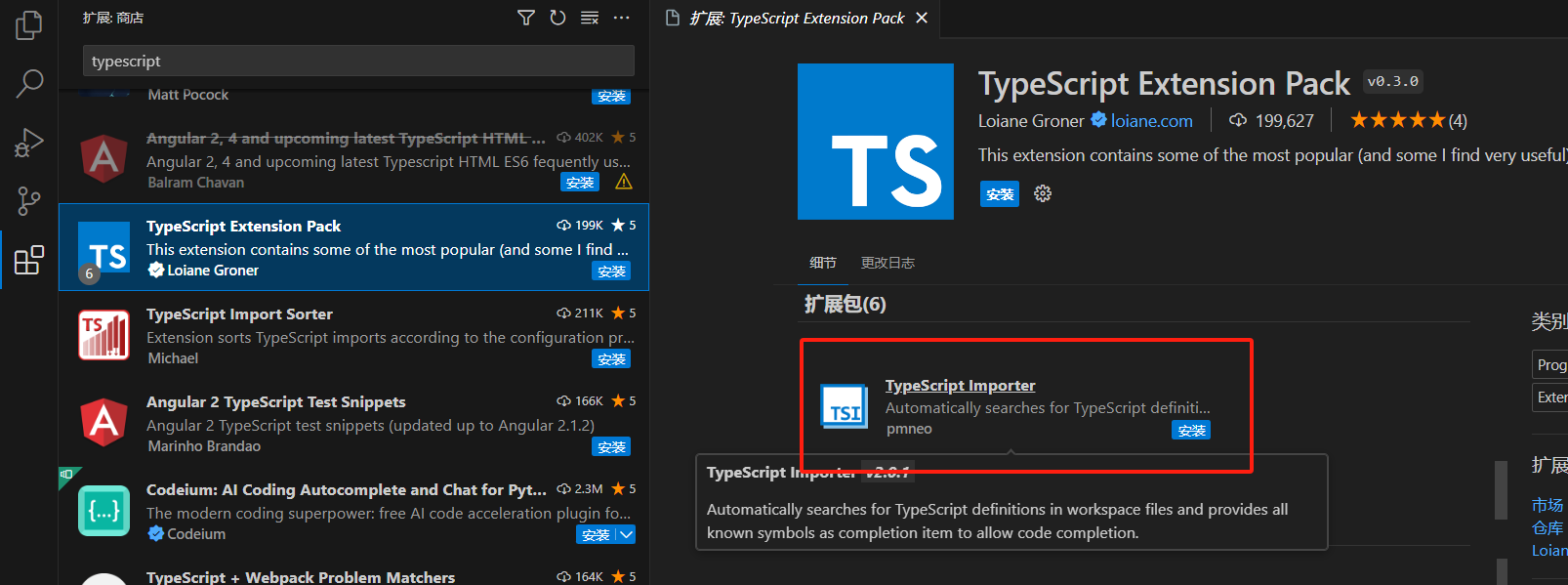Open the extensions panel more actions menu
Image resolution: width=1568 pixels, height=585 pixels.
point(622,18)
